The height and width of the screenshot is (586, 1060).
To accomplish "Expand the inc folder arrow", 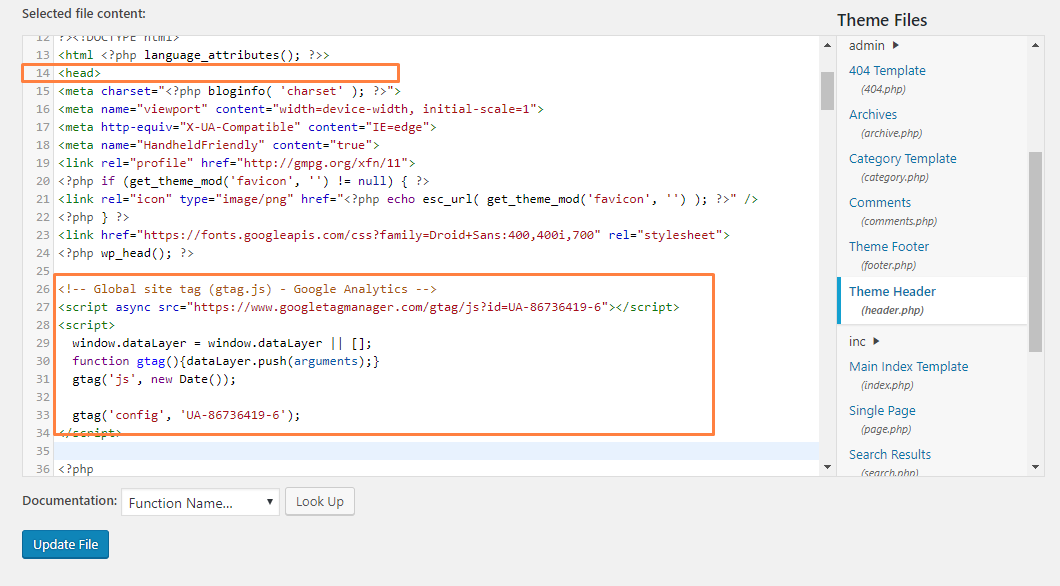I will (x=877, y=341).
